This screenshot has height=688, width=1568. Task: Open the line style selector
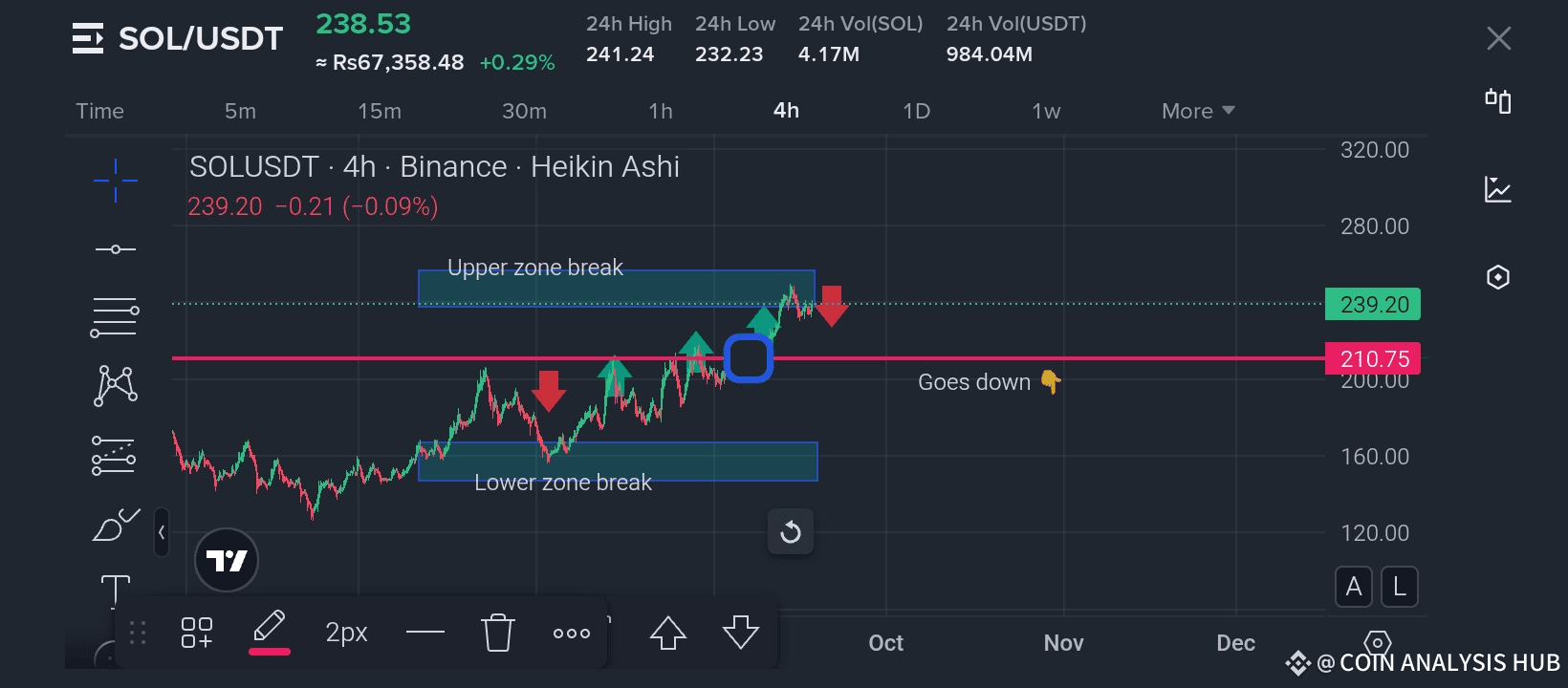[425, 633]
